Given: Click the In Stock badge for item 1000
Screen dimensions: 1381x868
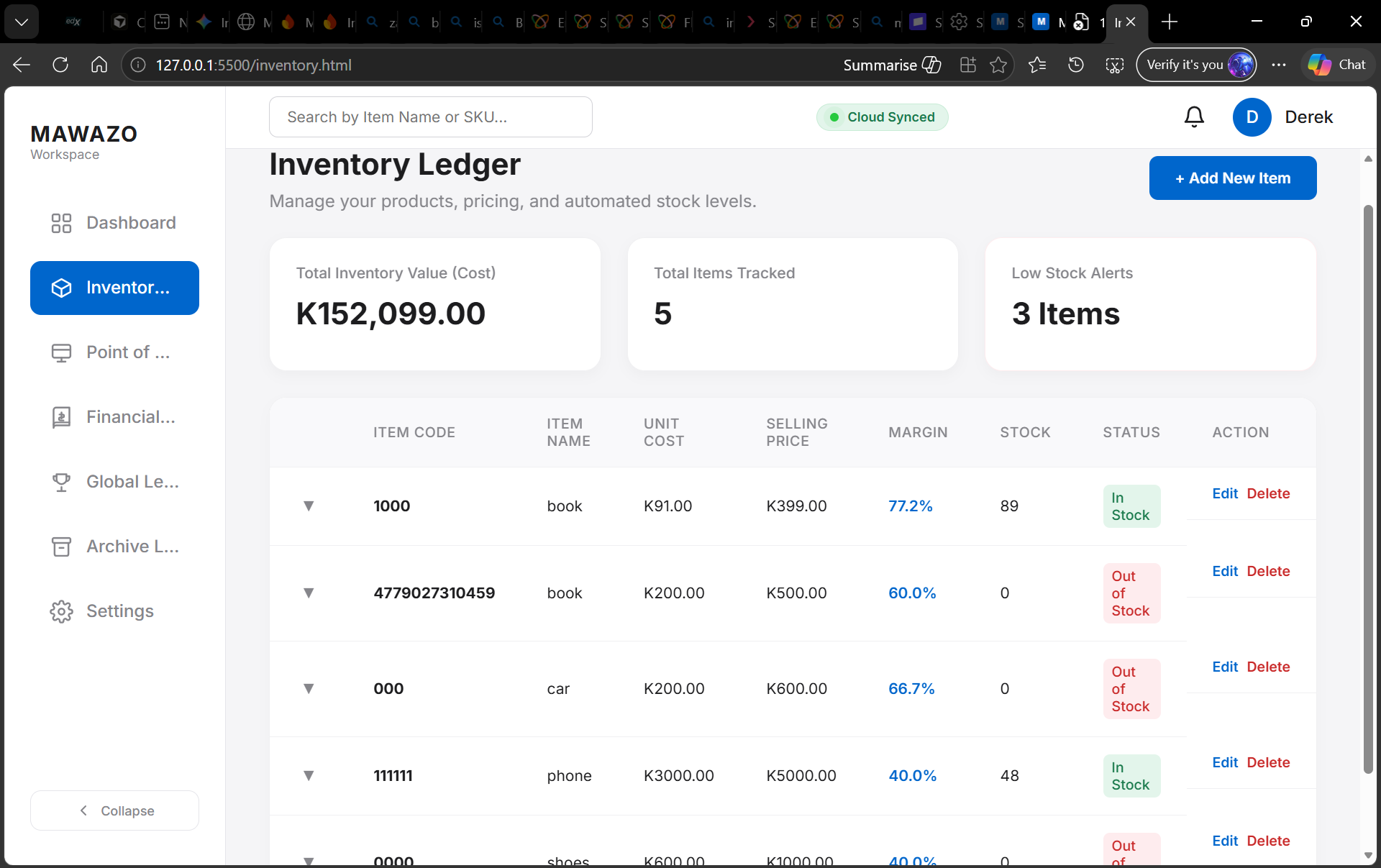Looking at the screenshot, I should coord(1131,506).
